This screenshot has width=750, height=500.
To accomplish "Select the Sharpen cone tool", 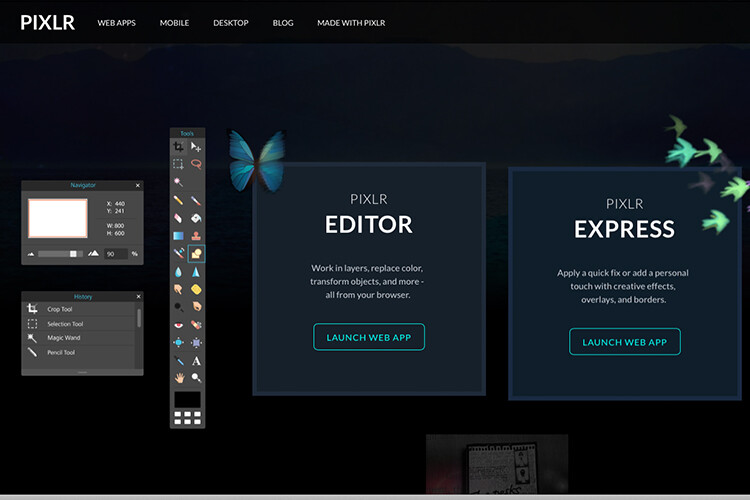I will (196, 272).
